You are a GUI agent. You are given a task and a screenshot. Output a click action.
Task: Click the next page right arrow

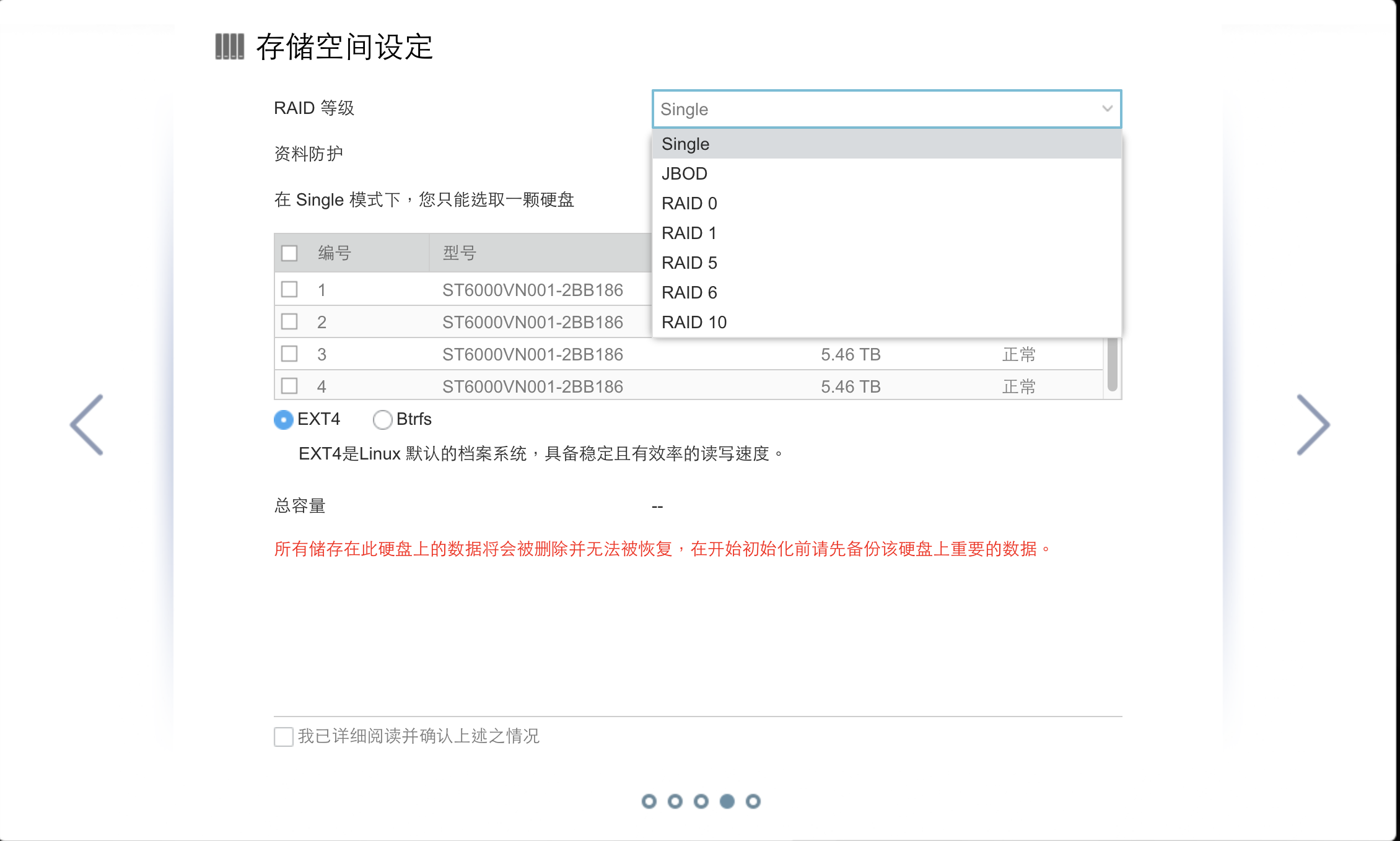tap(1313, 425)
